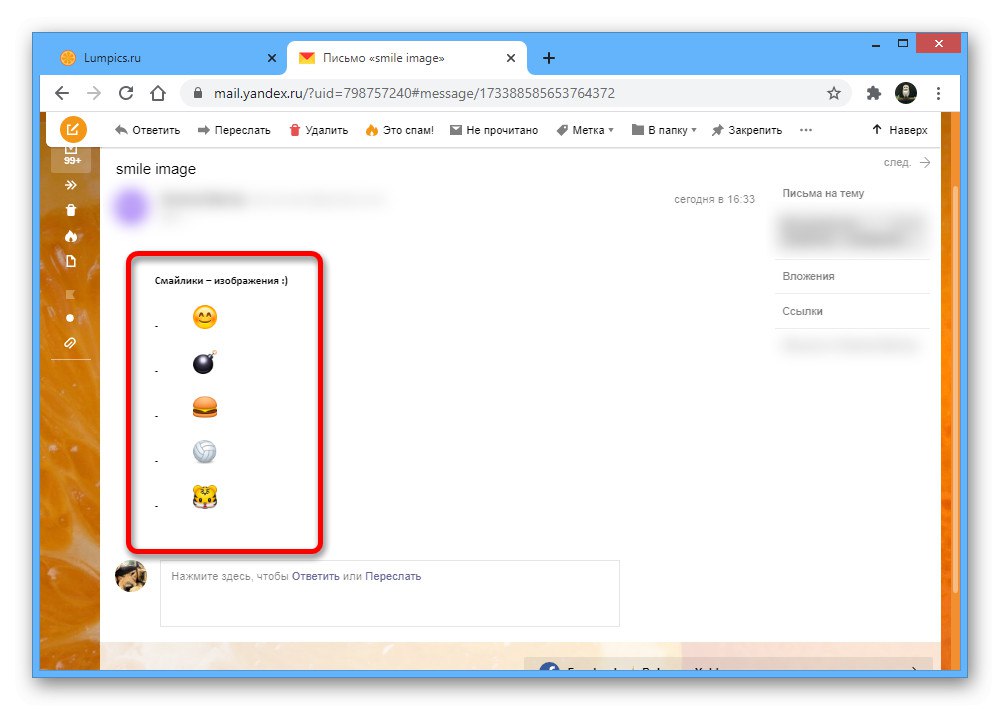Image resolution: width=1000 pixels, height=710 pixels.
Task: Open the Chrome three-dot menu
Action: [x=938, y=93]
